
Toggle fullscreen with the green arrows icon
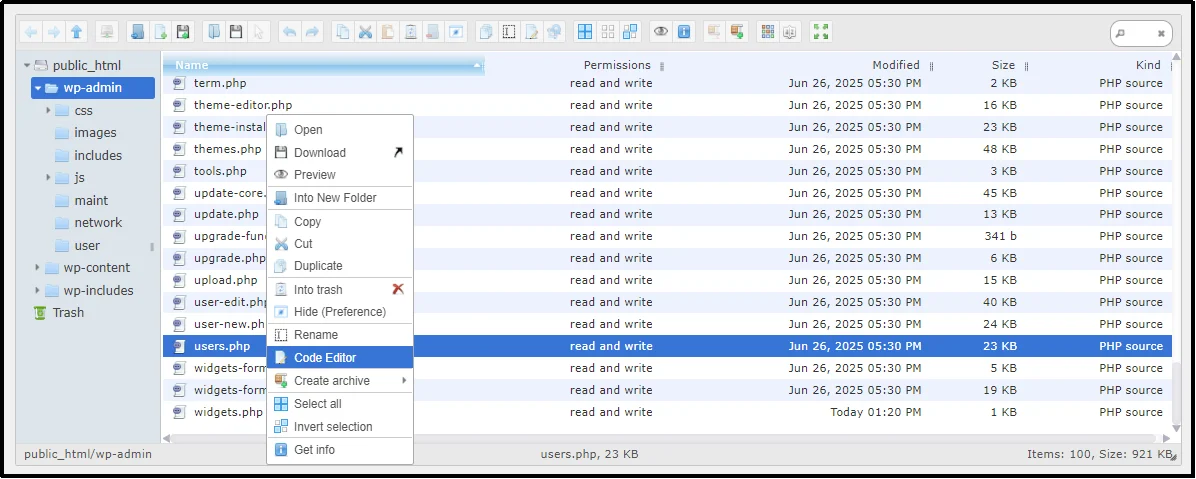pyautogui.click(x=821, y=31)
